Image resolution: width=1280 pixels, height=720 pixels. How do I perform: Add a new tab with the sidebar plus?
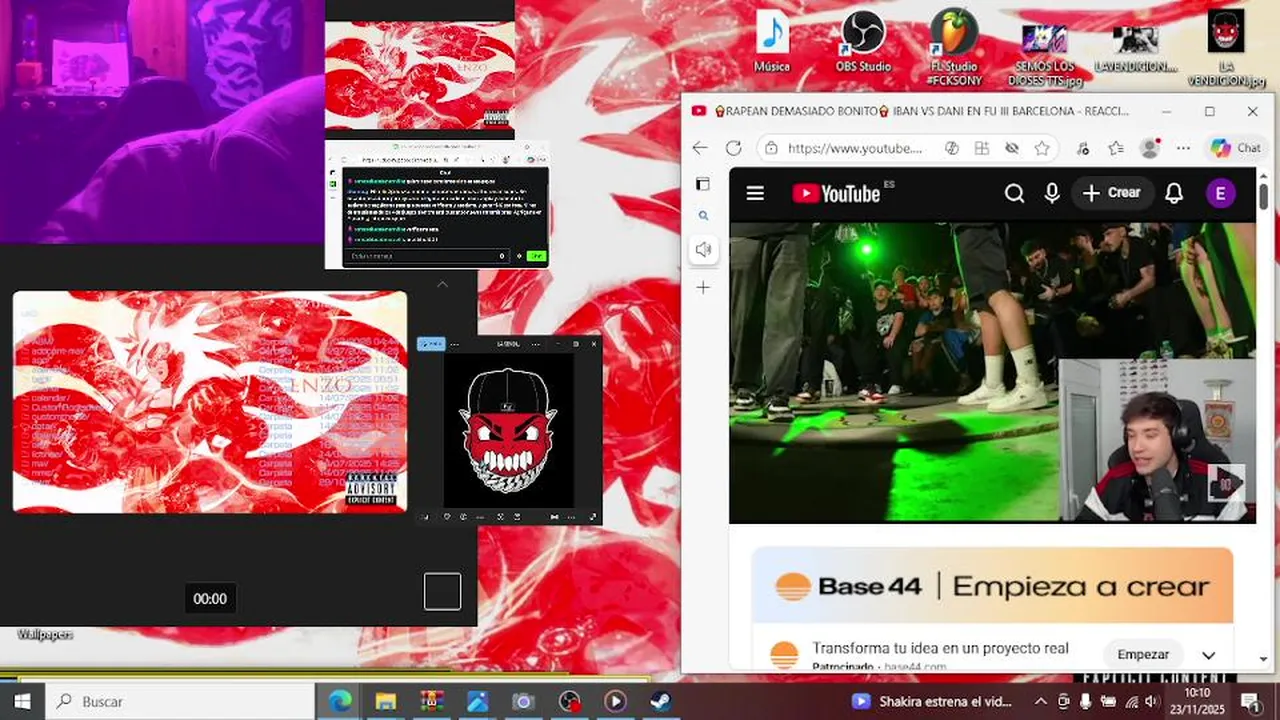[x=703, y=288]
